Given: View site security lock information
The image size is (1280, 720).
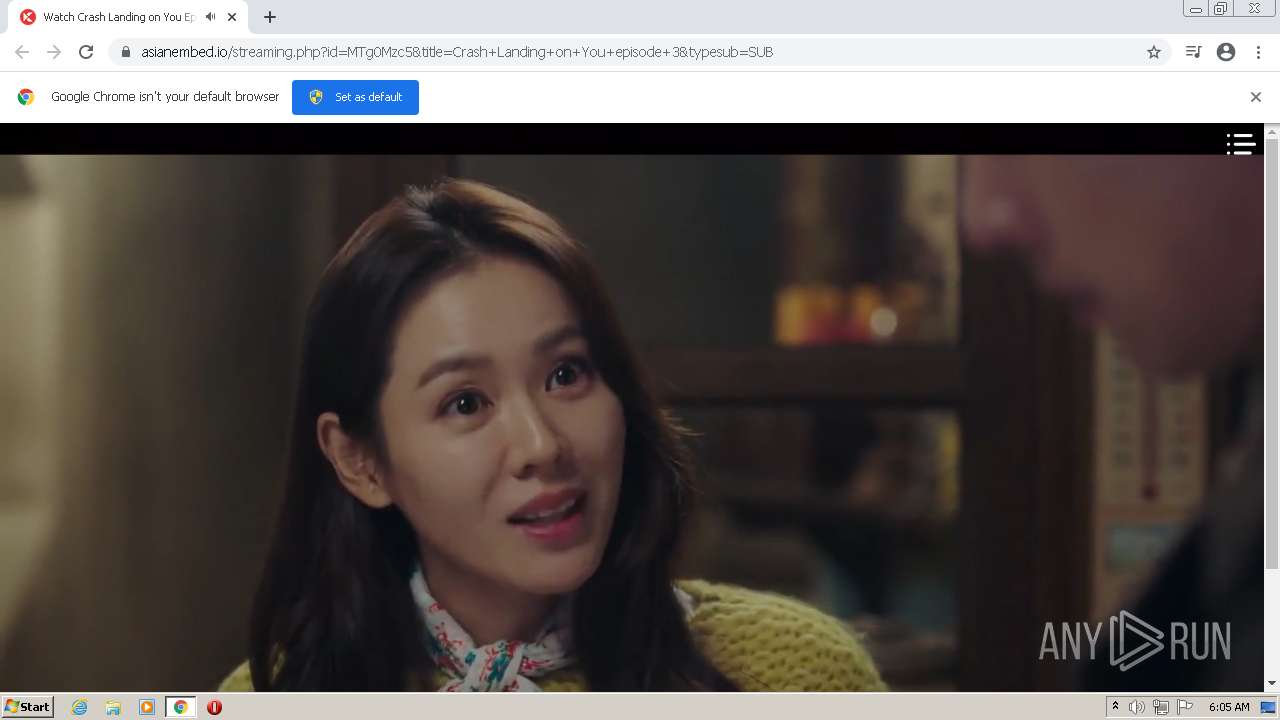Looking at the screenshot, I should [x=125, y=52].
